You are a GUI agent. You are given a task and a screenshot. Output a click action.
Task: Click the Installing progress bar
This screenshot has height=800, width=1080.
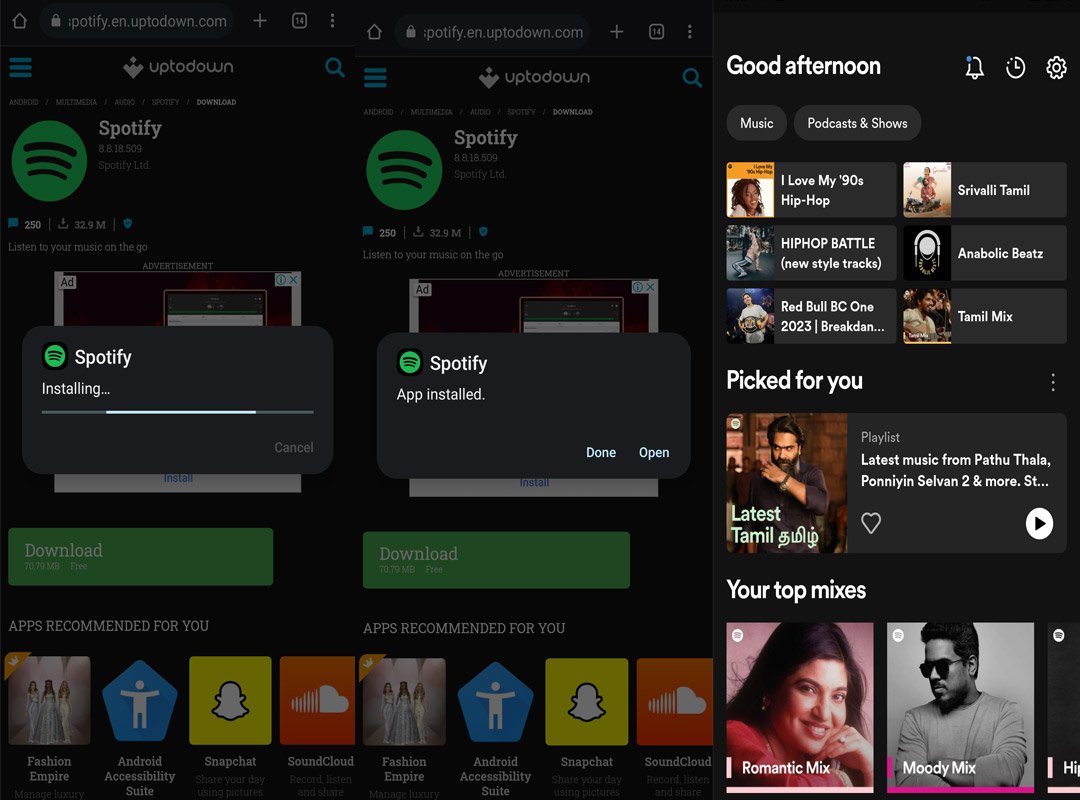click(177, 411)
